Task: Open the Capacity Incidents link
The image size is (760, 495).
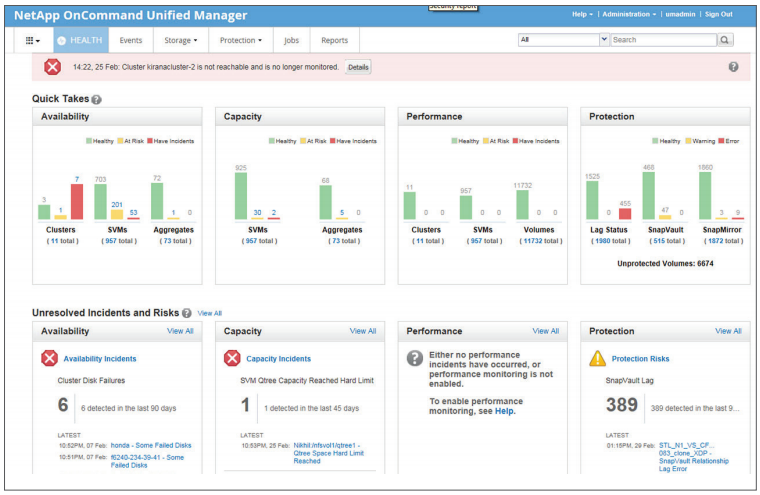Action: click(278, 359)
